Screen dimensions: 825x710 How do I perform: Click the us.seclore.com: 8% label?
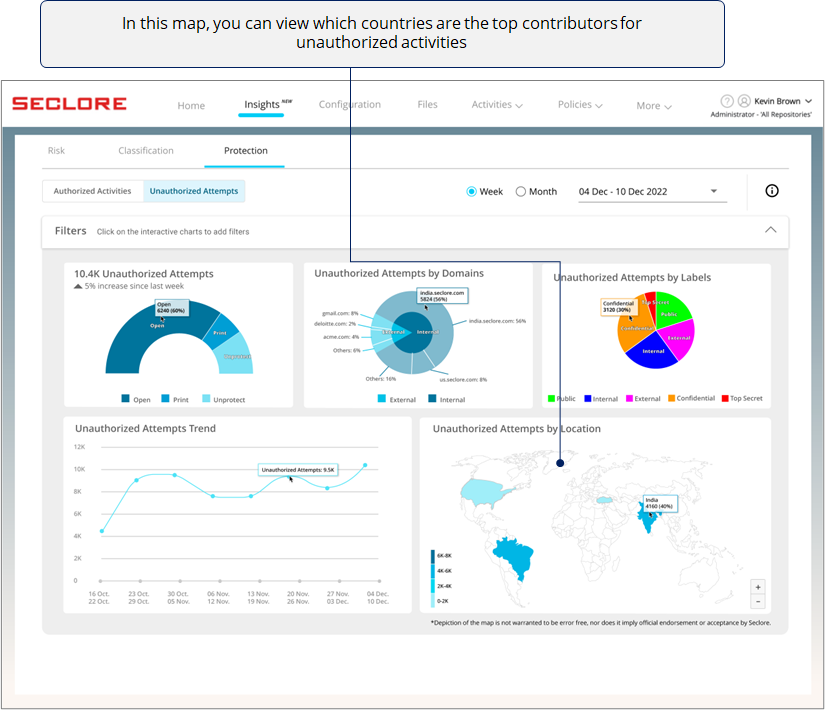(x=463, y=379)
